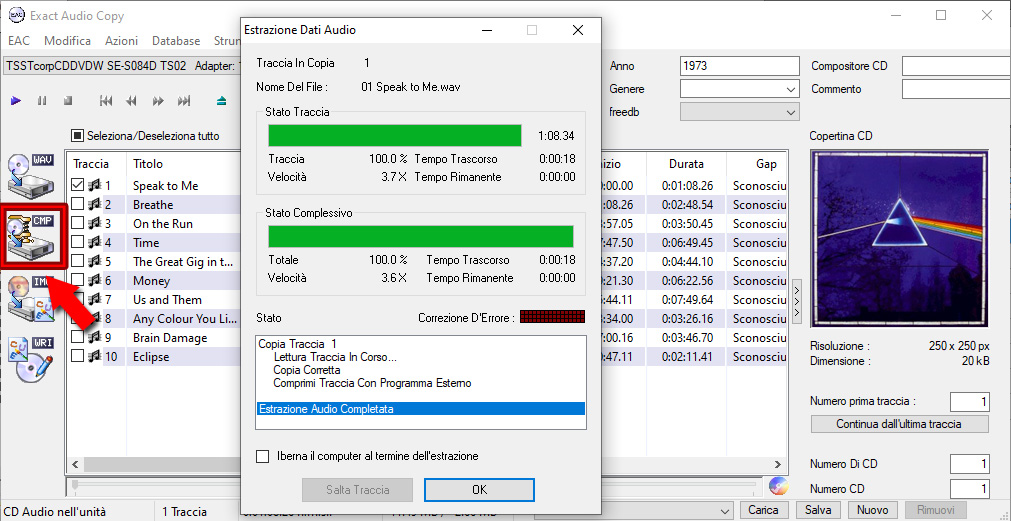This screenshot has width=1011, height=521.
Task: Click the Nuovo button
Action: (872, 510)
